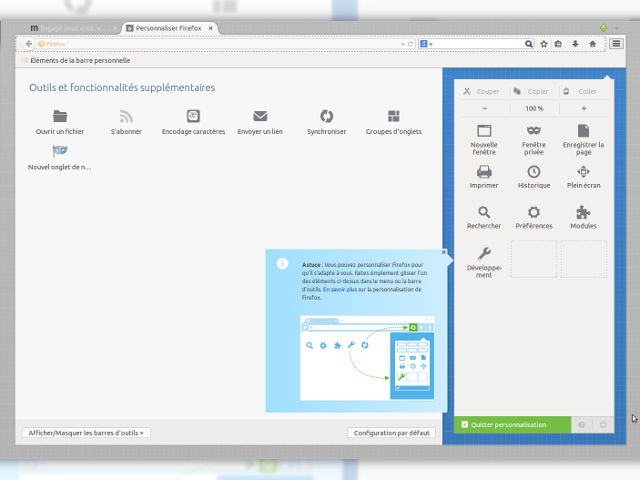Select the Groupes d'onglets icon

pos(393,116)
